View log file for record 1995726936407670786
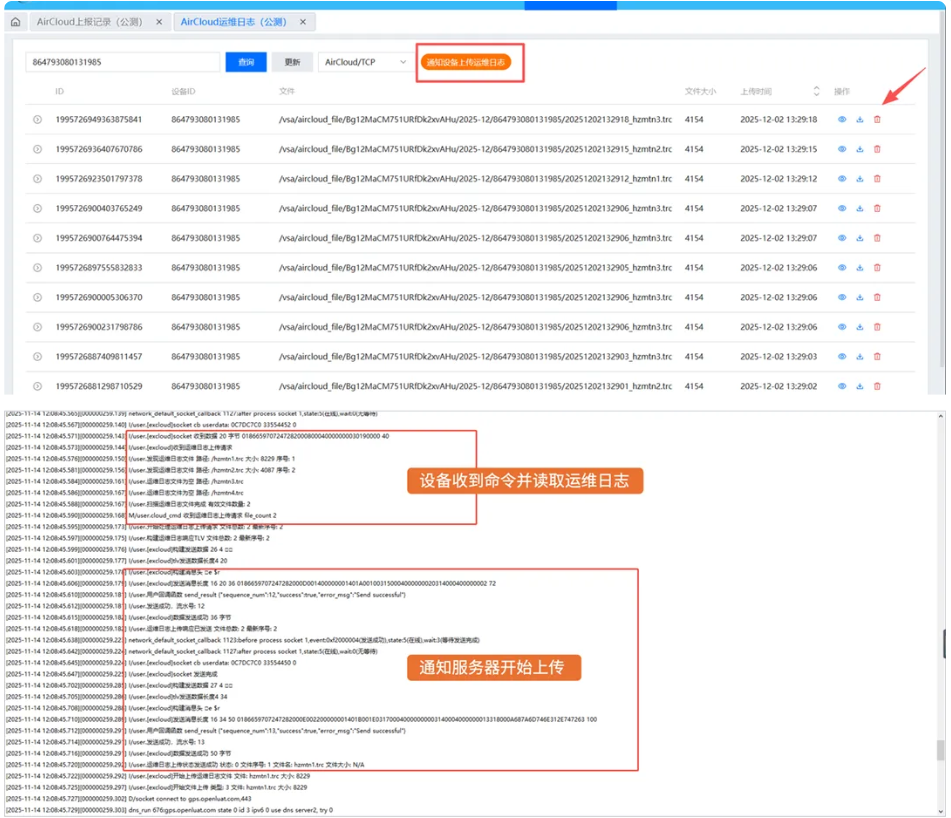Image resolution: width=951 pixels, height=818 pixels. point(842,149)
